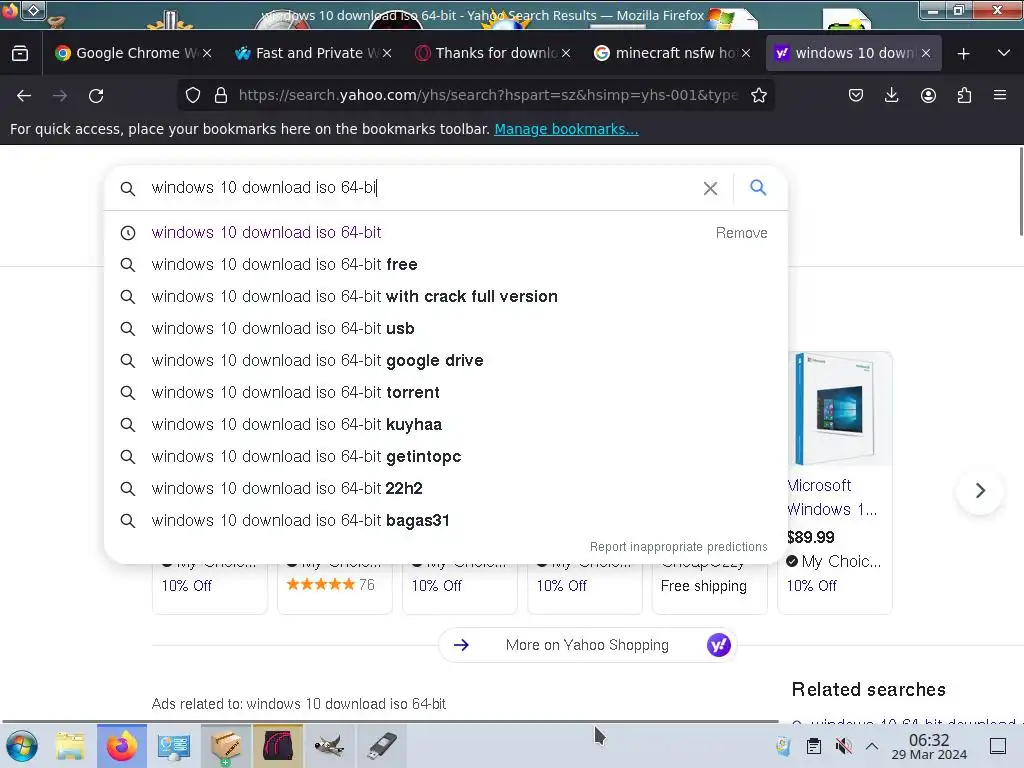1024x768 pixels.
Task: List all tabs dropdown arrow
Action: [1004, 53]
